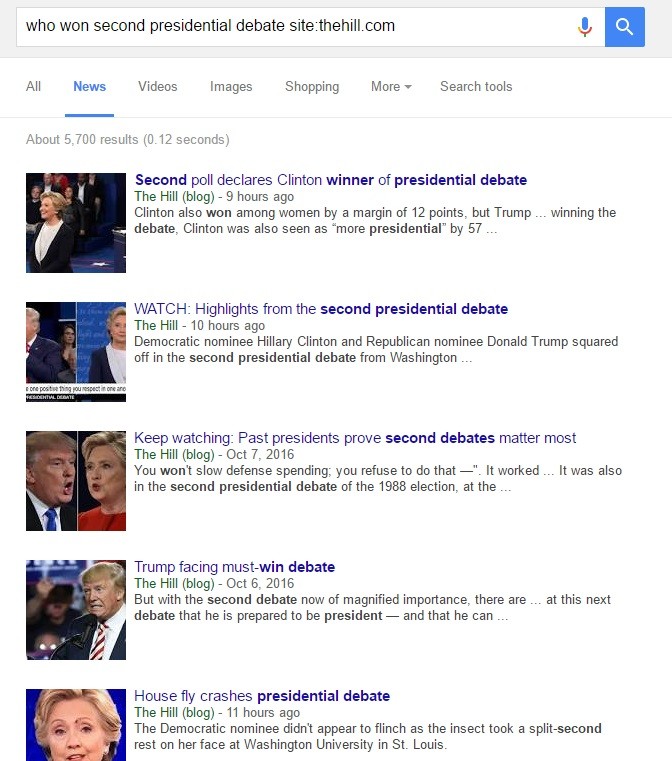Click the Trump and Clinton split-face thumbnail

(76, 481)
